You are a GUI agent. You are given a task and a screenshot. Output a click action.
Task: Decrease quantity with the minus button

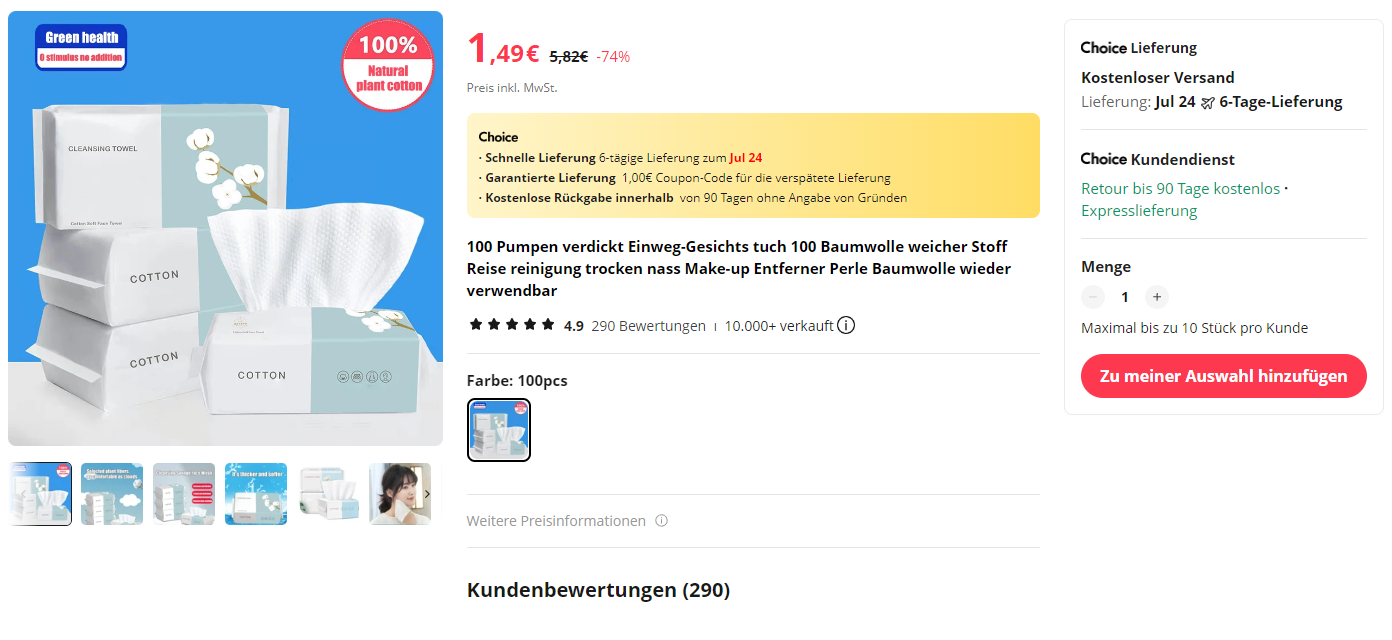click(x=1093, y=297)
